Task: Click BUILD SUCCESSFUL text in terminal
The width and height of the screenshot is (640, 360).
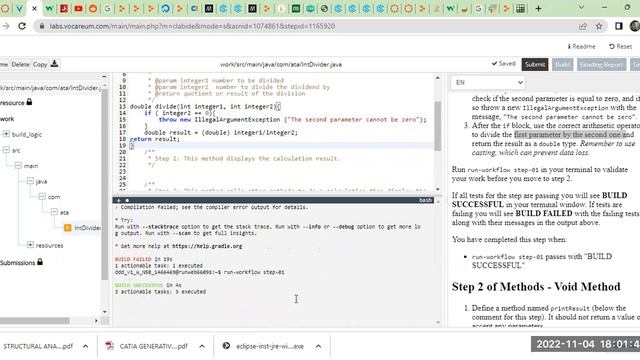Action: pyautogui.click(x=139, y=285)
